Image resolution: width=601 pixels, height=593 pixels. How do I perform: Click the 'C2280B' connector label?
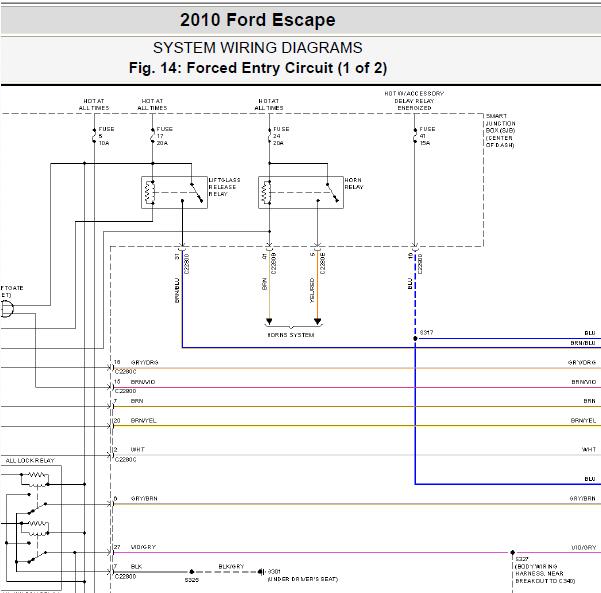(274, 263)
